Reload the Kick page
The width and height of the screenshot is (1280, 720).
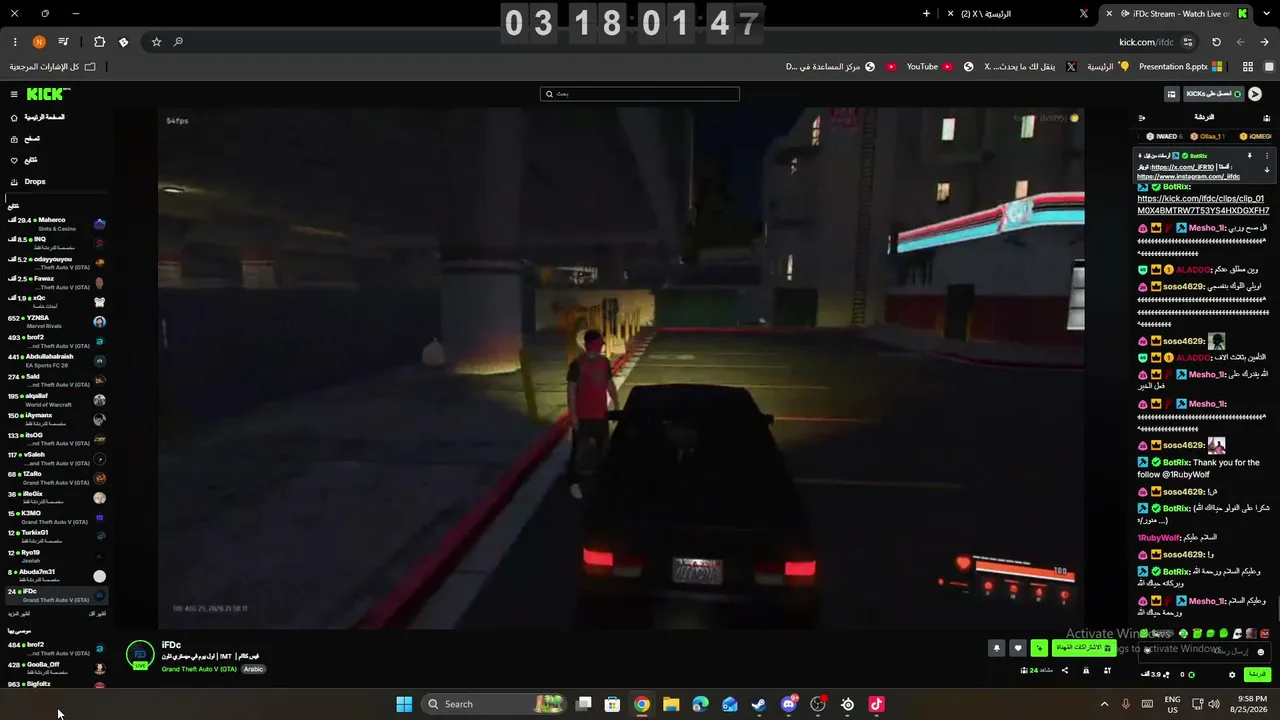pyautogui.click(x=1216, y=42)
